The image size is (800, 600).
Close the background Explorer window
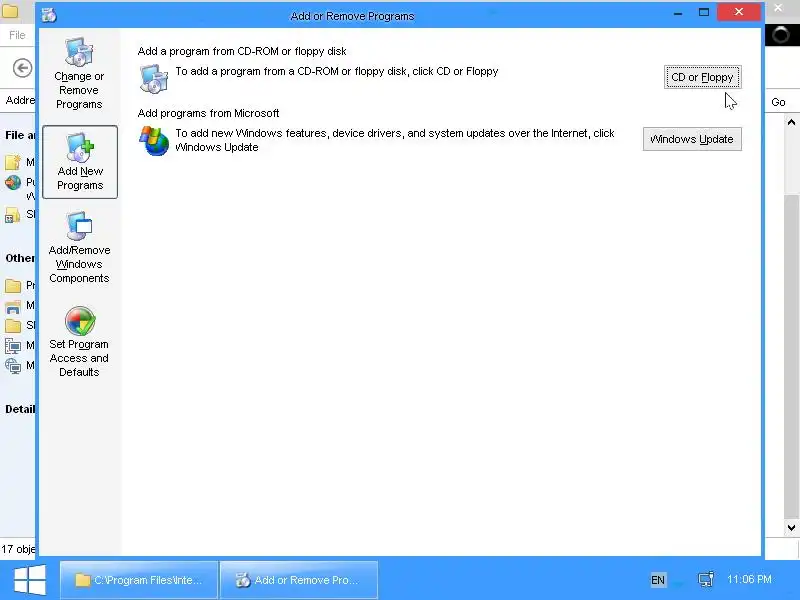click(778, 8)
